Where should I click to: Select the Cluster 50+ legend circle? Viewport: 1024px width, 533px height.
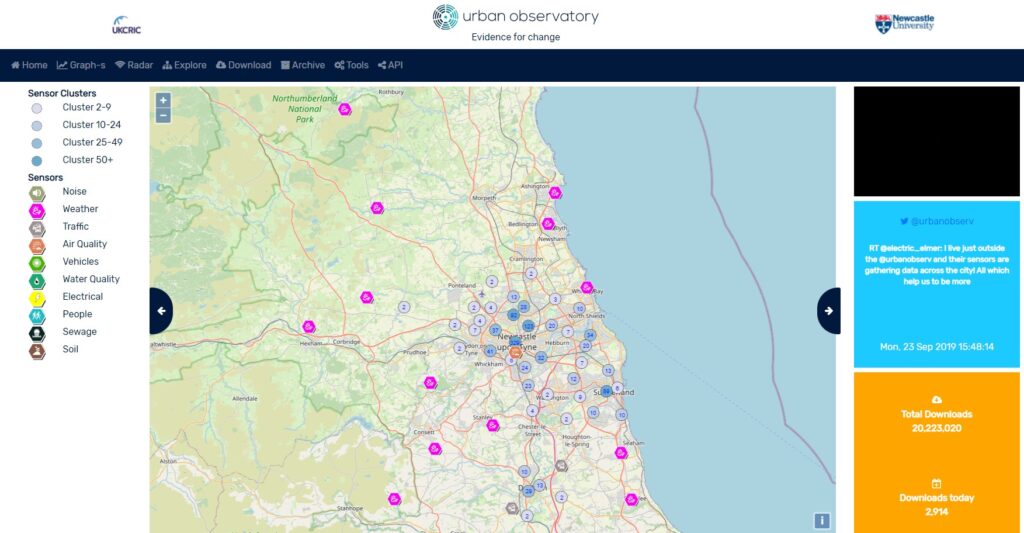pos(37,161)
